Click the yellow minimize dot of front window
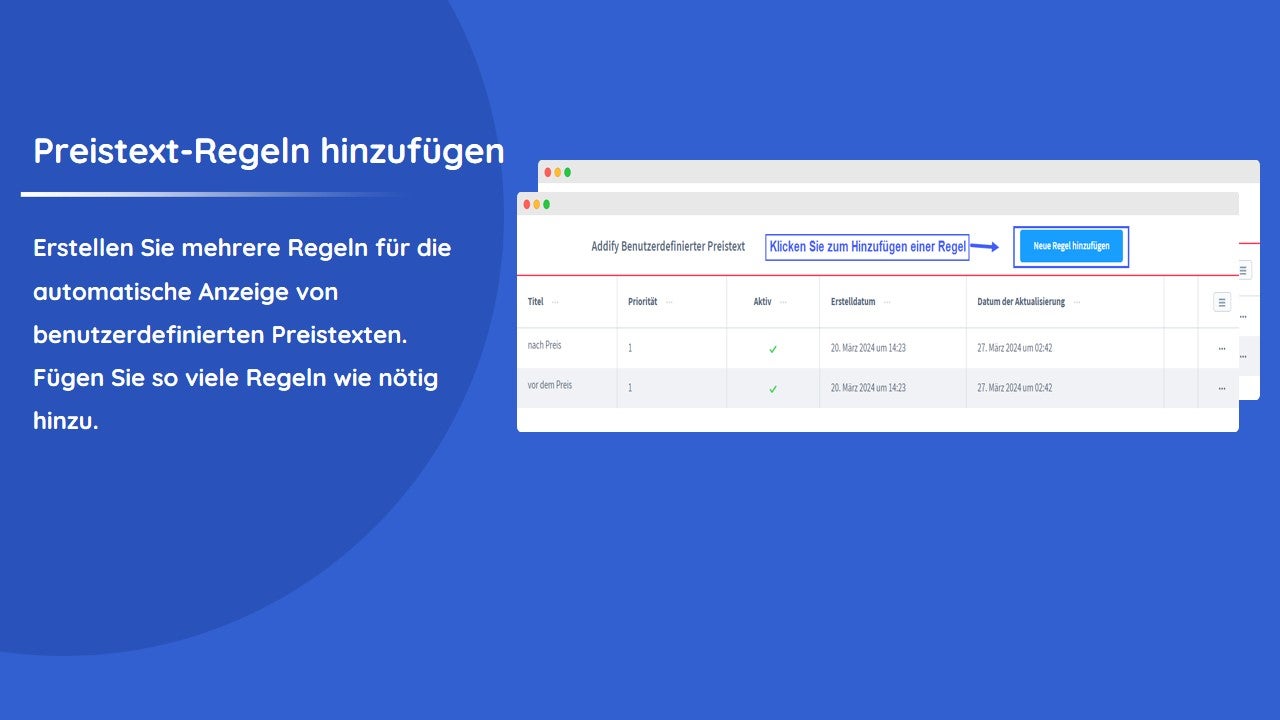The height and width of the screenshot is (720, 1280). 537,204
